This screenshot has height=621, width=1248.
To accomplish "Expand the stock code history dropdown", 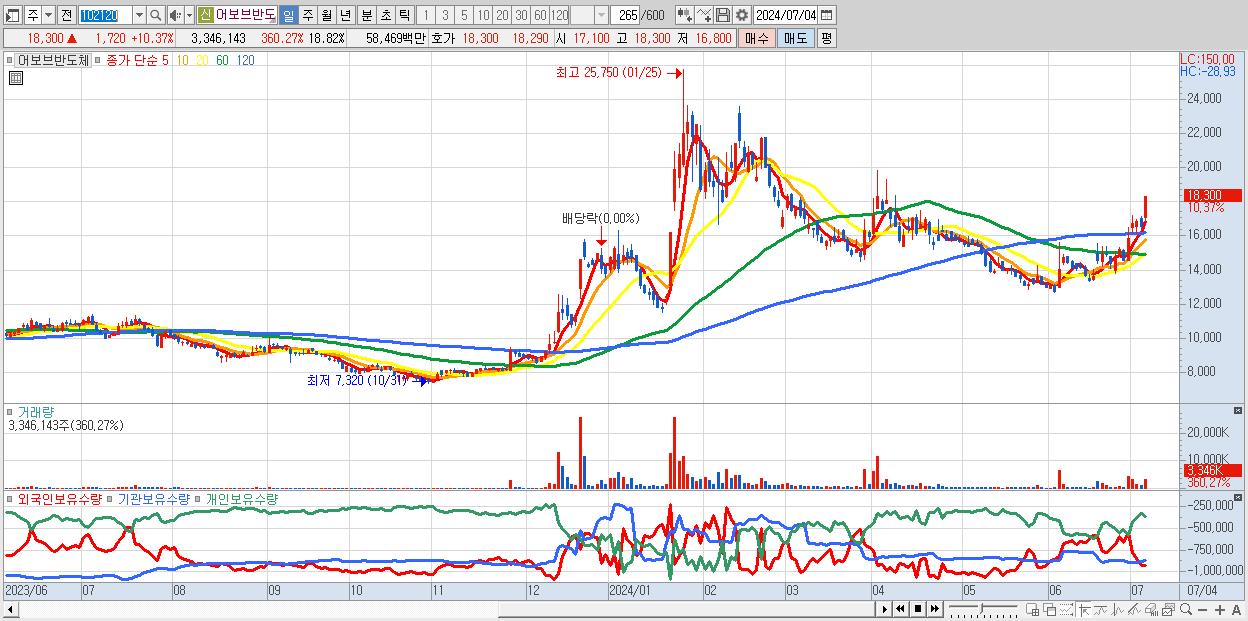I will pos(139,16).
